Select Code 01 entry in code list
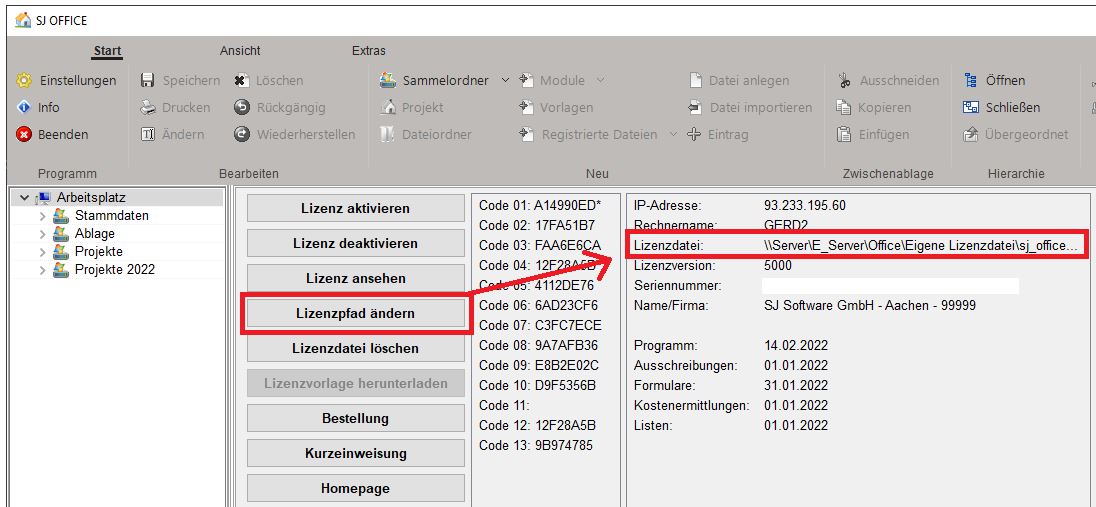The width and height of the screenshot is (1096, 507). [540, 205]
